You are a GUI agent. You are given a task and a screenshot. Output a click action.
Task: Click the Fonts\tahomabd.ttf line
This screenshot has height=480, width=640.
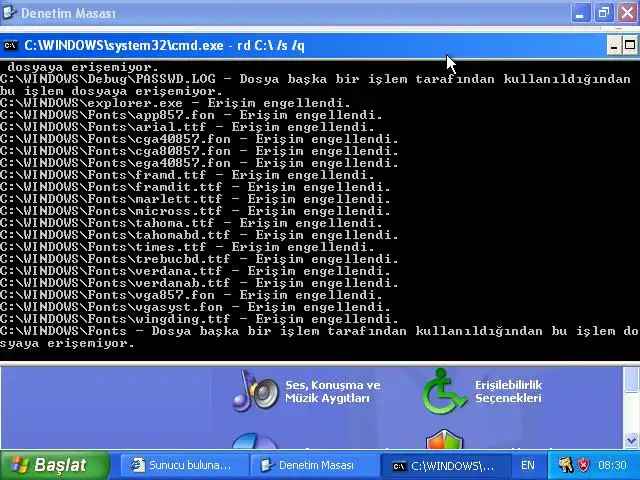click(199, 235)
